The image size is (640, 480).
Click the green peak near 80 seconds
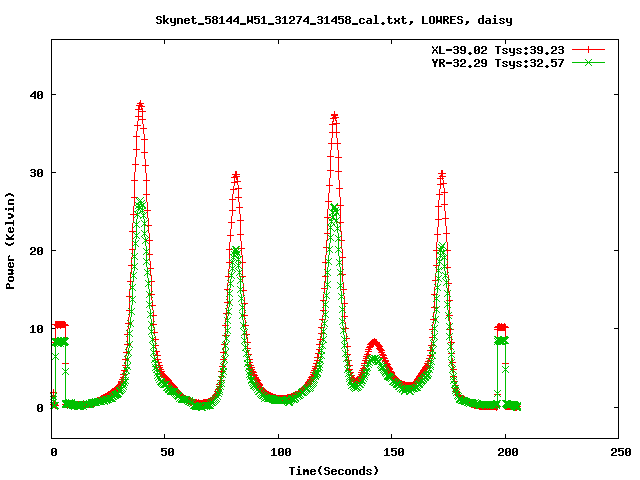[236, 251]
